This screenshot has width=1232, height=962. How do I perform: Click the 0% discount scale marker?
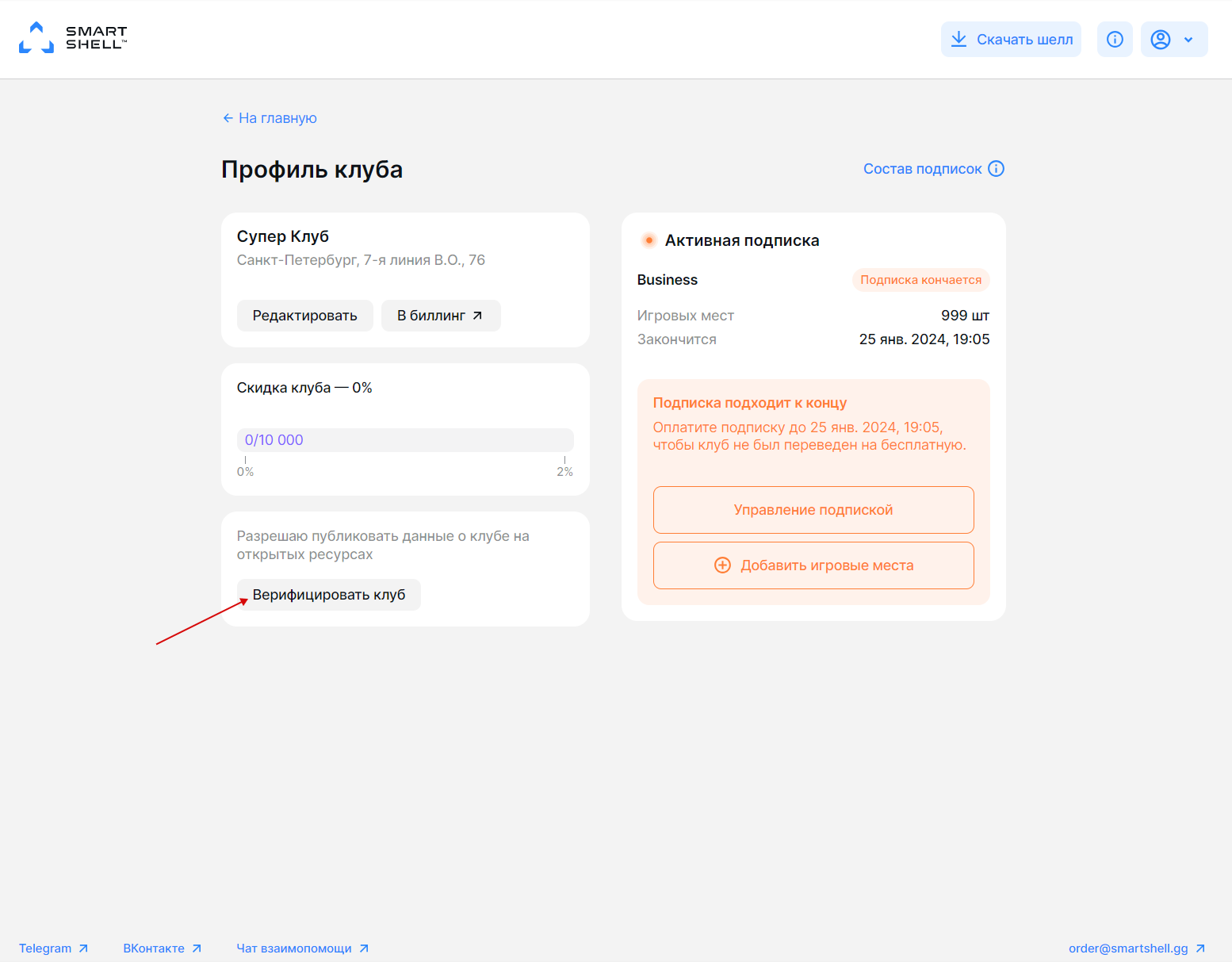tap(246, 472)
